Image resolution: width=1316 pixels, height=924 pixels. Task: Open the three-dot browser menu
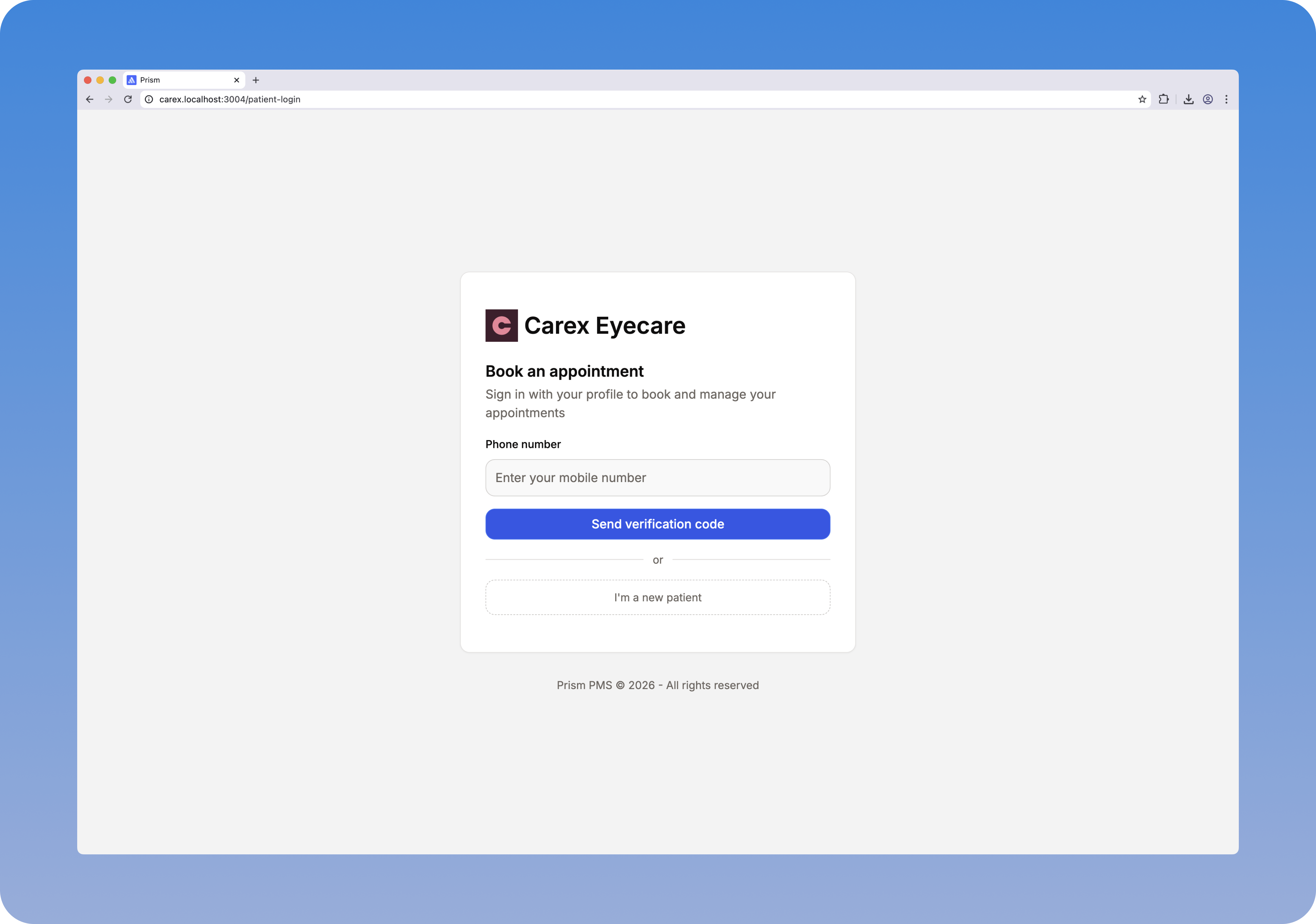pos(1227,99)
